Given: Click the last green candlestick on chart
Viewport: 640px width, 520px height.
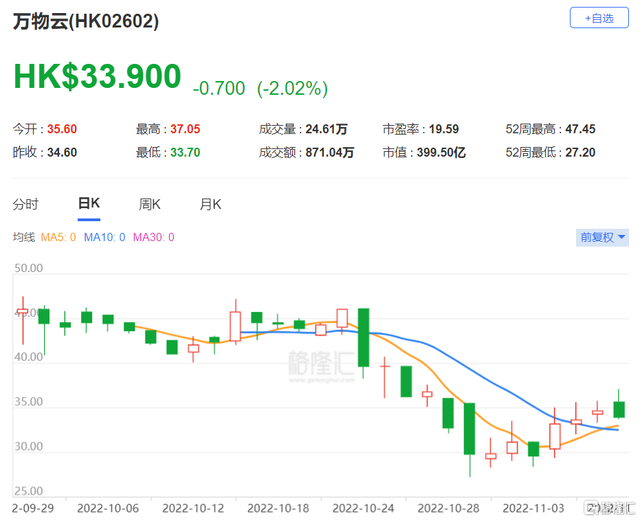Looking at the screenshot, I should pos(619,409).
